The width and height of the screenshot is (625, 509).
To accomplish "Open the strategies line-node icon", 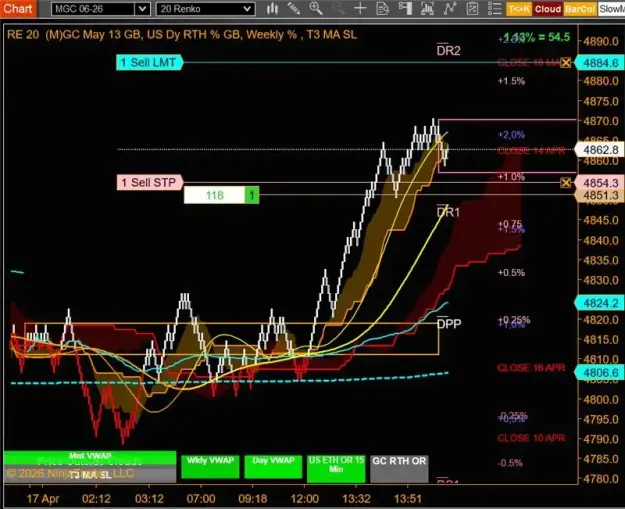I will point(449,8).
